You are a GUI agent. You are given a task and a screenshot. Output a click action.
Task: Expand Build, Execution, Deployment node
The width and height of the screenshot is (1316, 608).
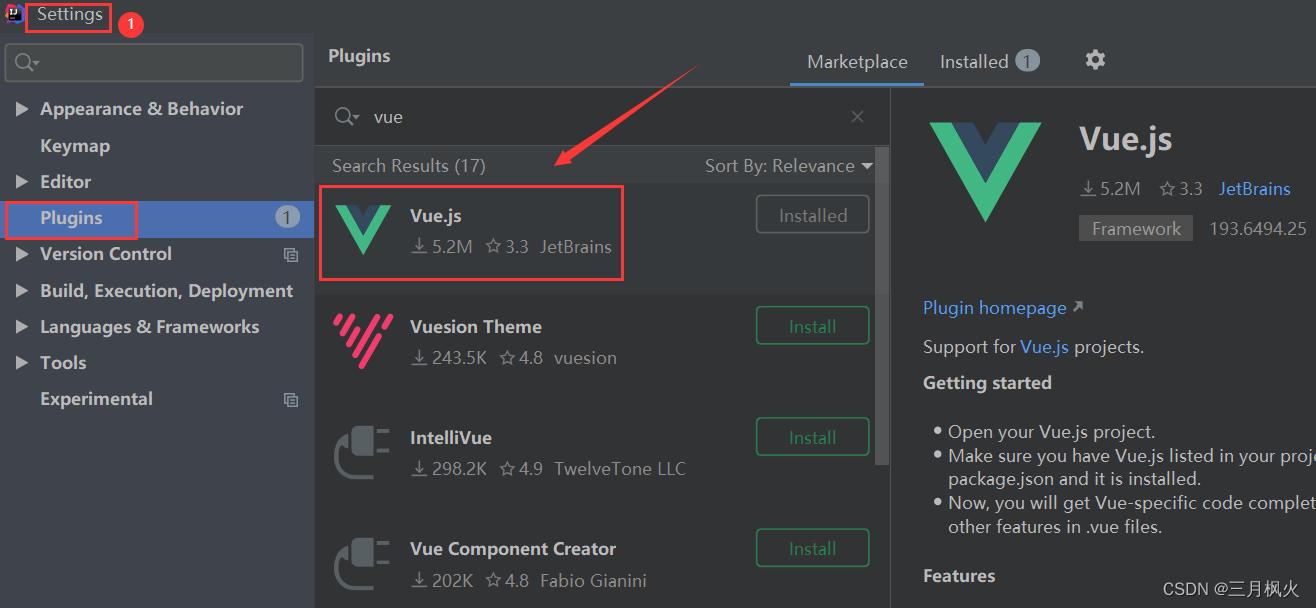[x=22, y=291]
